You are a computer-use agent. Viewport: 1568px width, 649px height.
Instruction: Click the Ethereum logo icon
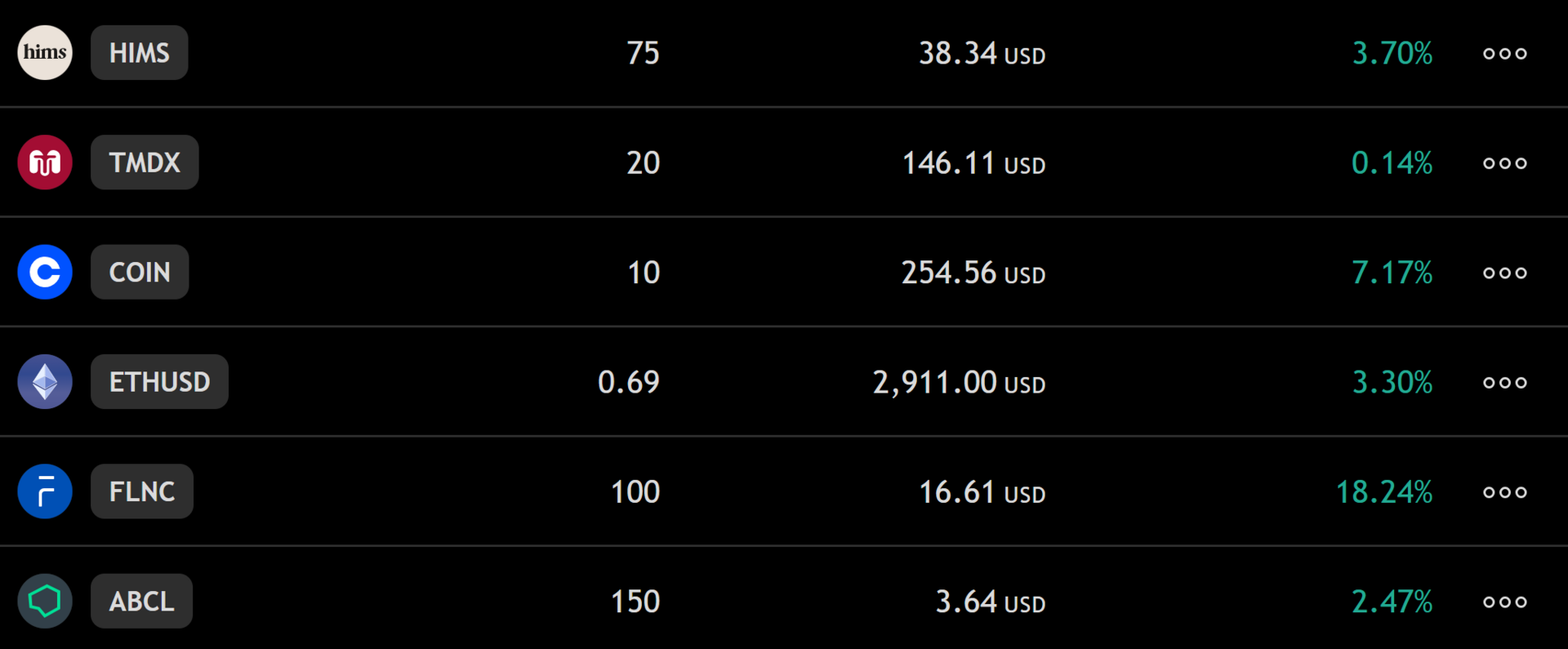(45, 381)
